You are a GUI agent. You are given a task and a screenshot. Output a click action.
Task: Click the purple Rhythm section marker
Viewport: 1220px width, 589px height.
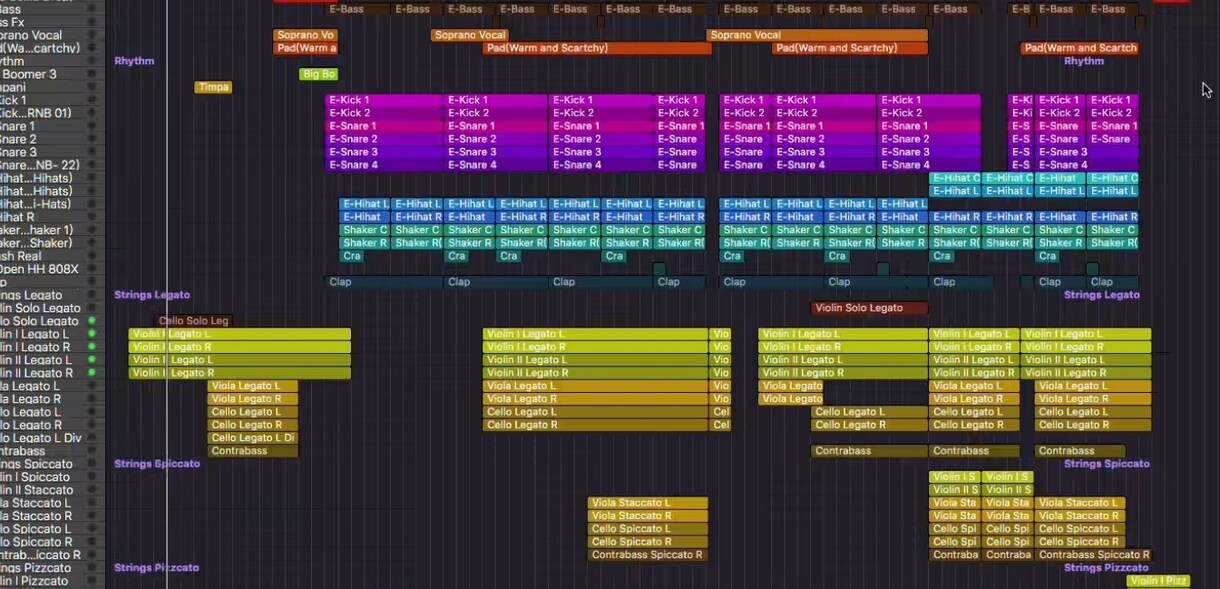point(134,61)
